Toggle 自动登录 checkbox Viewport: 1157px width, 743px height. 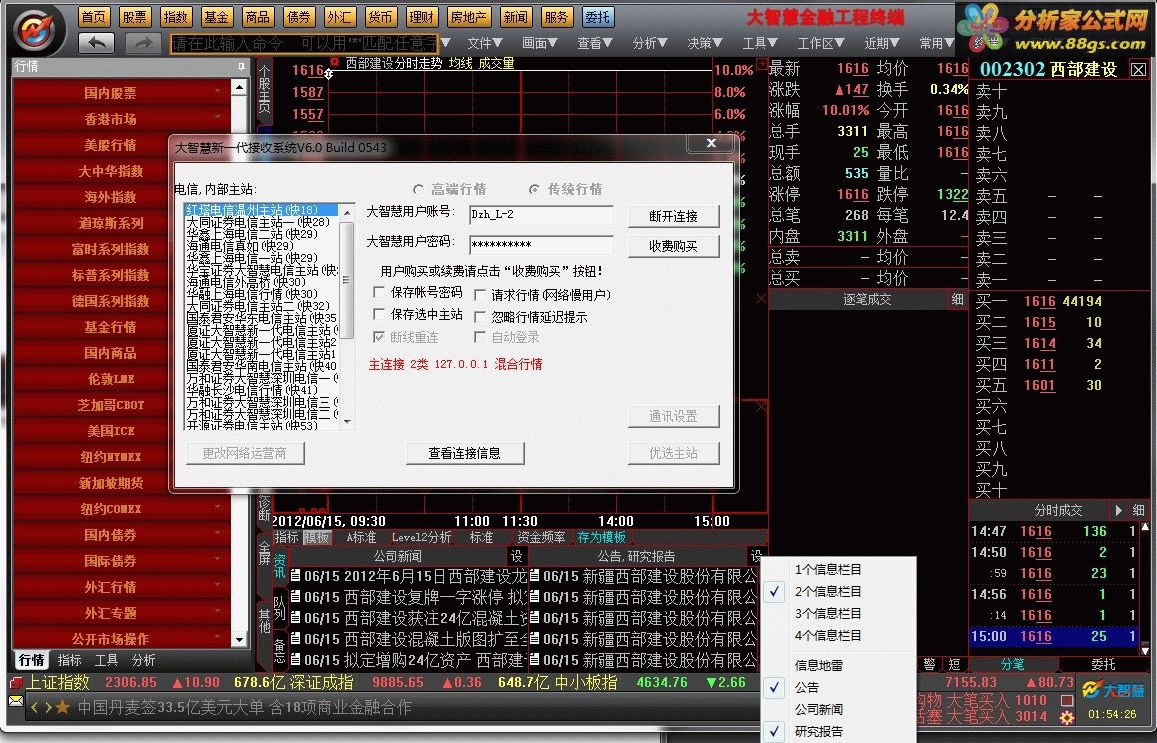coord(480,337)
